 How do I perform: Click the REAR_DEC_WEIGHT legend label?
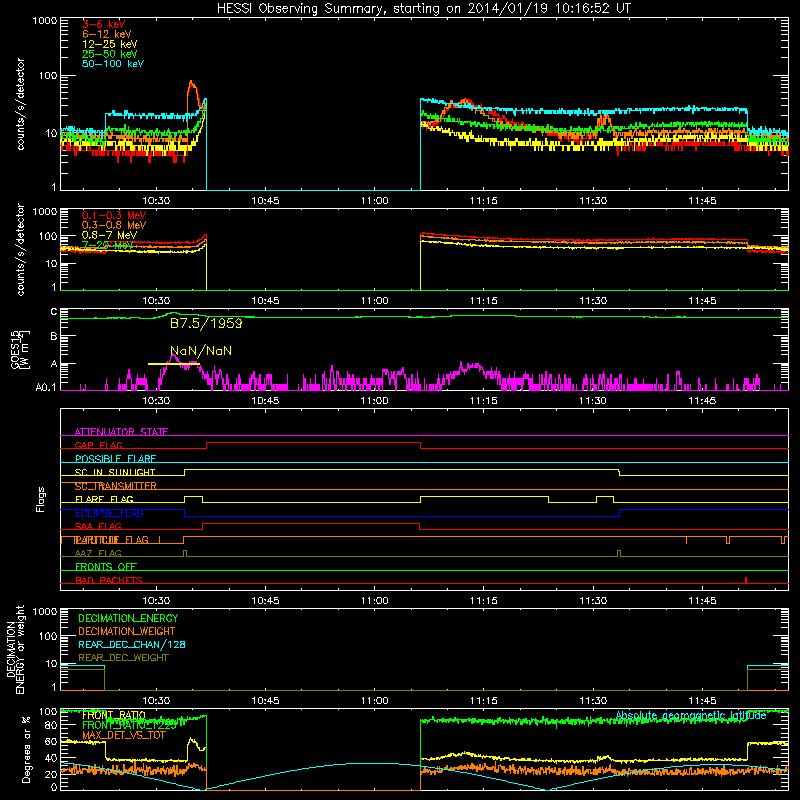[123, 658]
